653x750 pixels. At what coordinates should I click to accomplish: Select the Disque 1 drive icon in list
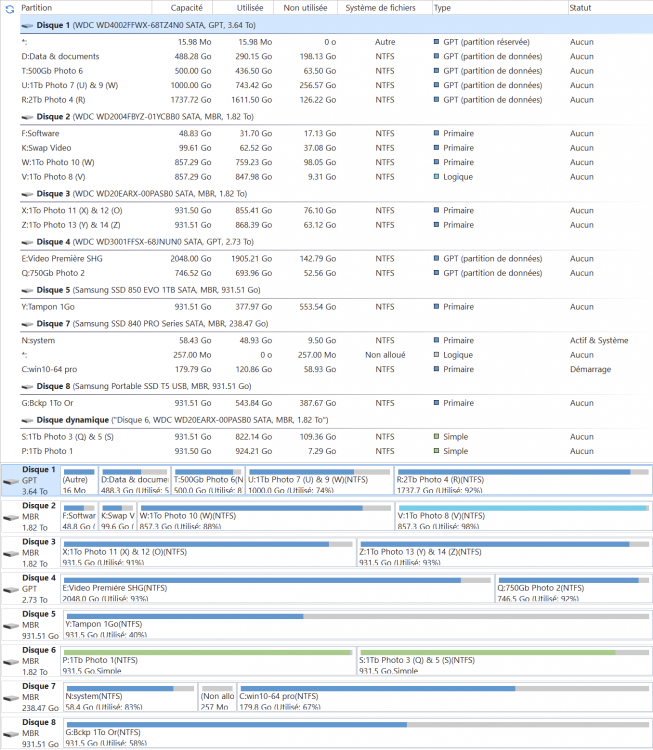[27, 25]
